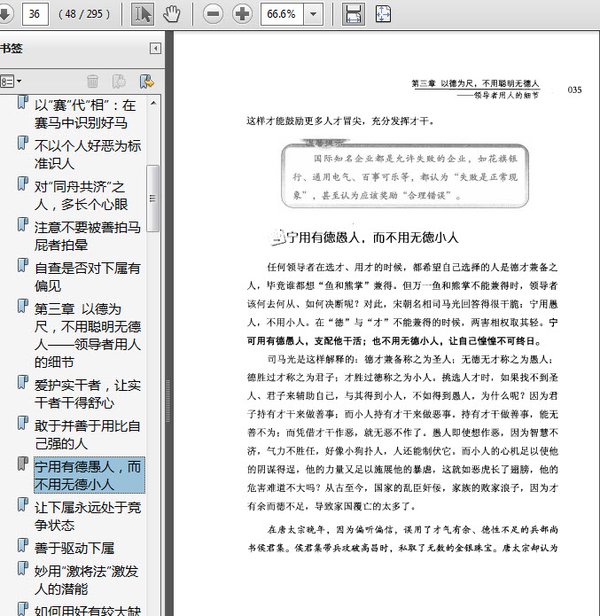This screenshot has height=616, width=600.
Task: Click the new bookmark icon
Action: 119,81
